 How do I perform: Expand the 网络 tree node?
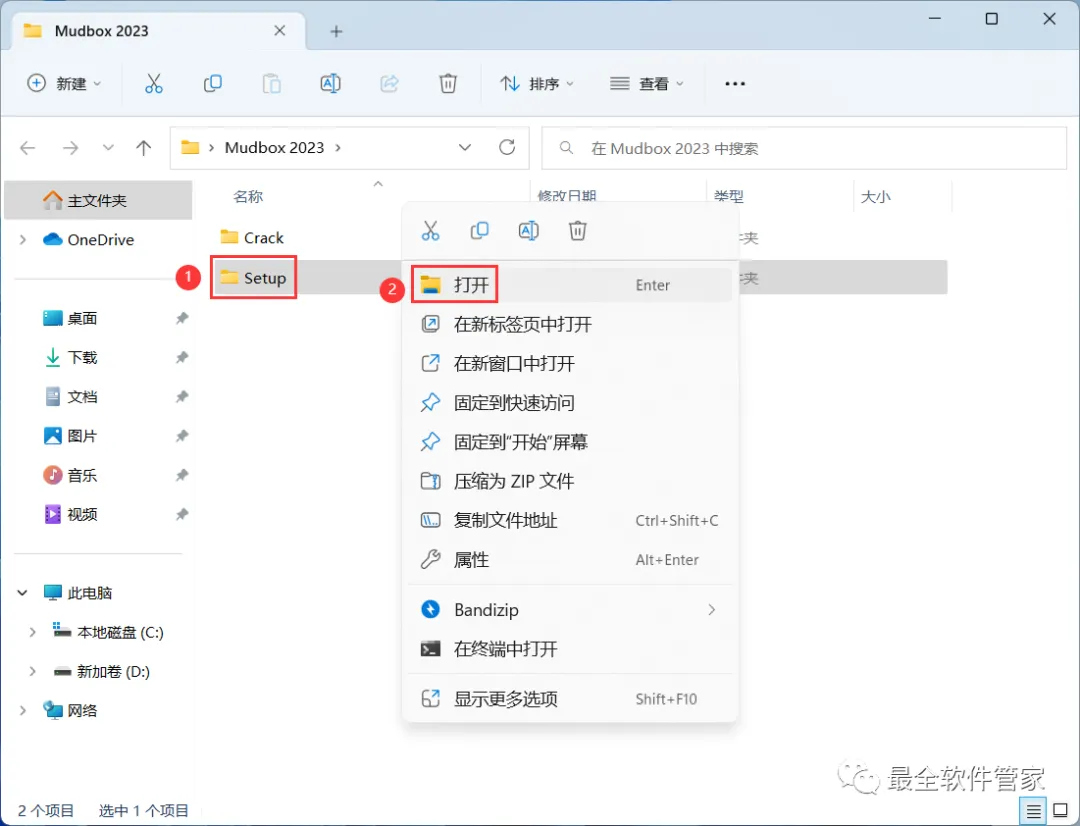(23, 710)
